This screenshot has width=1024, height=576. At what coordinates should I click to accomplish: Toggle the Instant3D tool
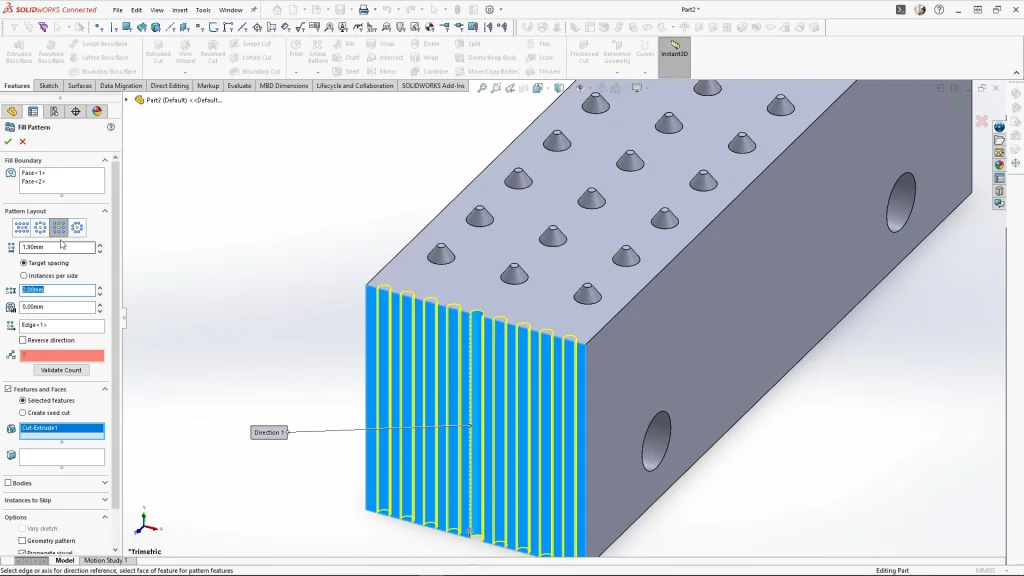click(x=674, y=50)
